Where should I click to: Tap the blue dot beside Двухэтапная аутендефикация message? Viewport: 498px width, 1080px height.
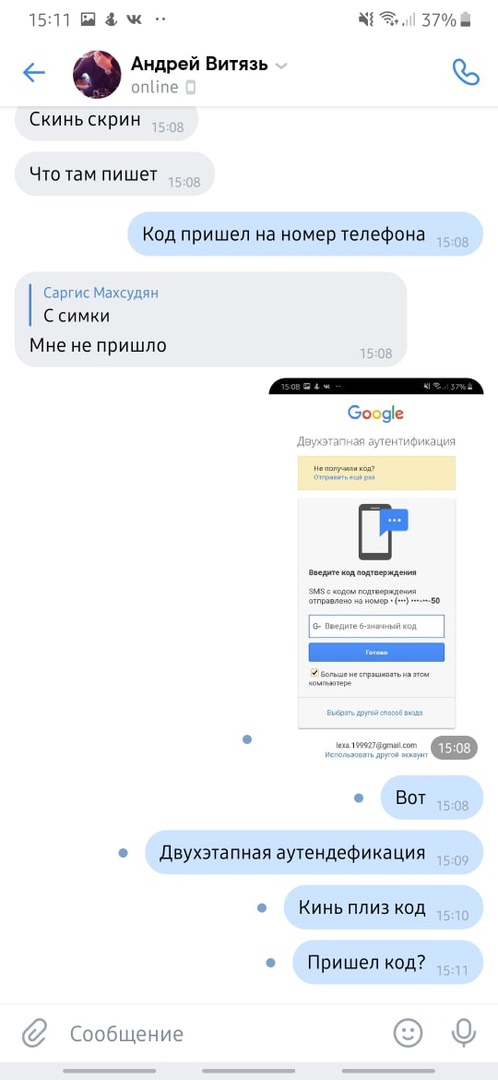[x=123, y=853]
